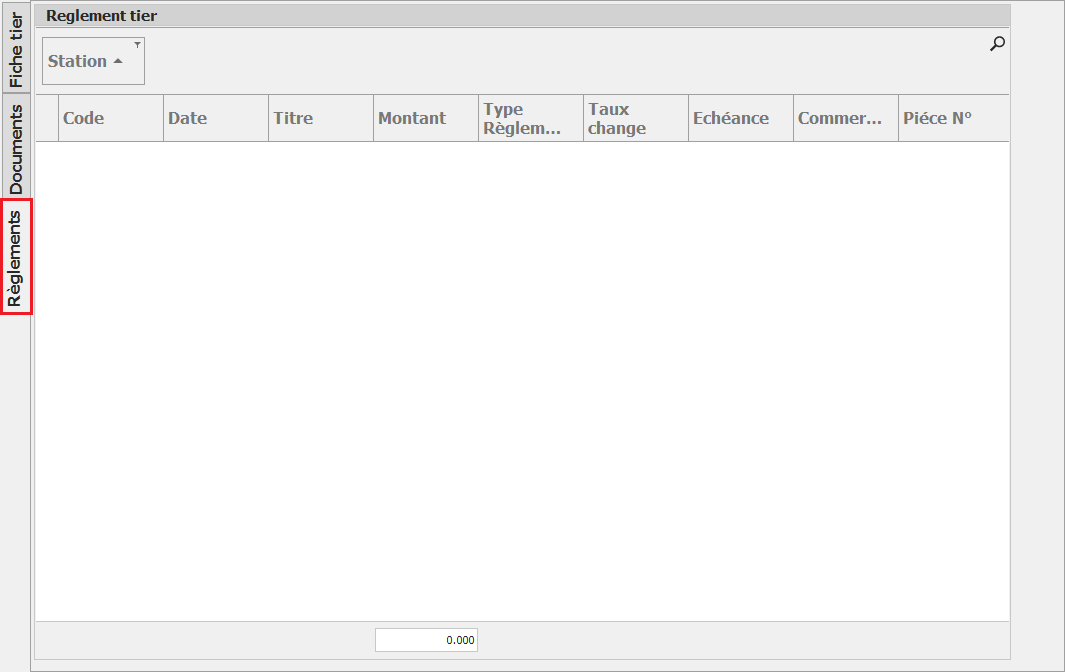Click the Commercial column header
1065x672 pixels.
point(845,118)
